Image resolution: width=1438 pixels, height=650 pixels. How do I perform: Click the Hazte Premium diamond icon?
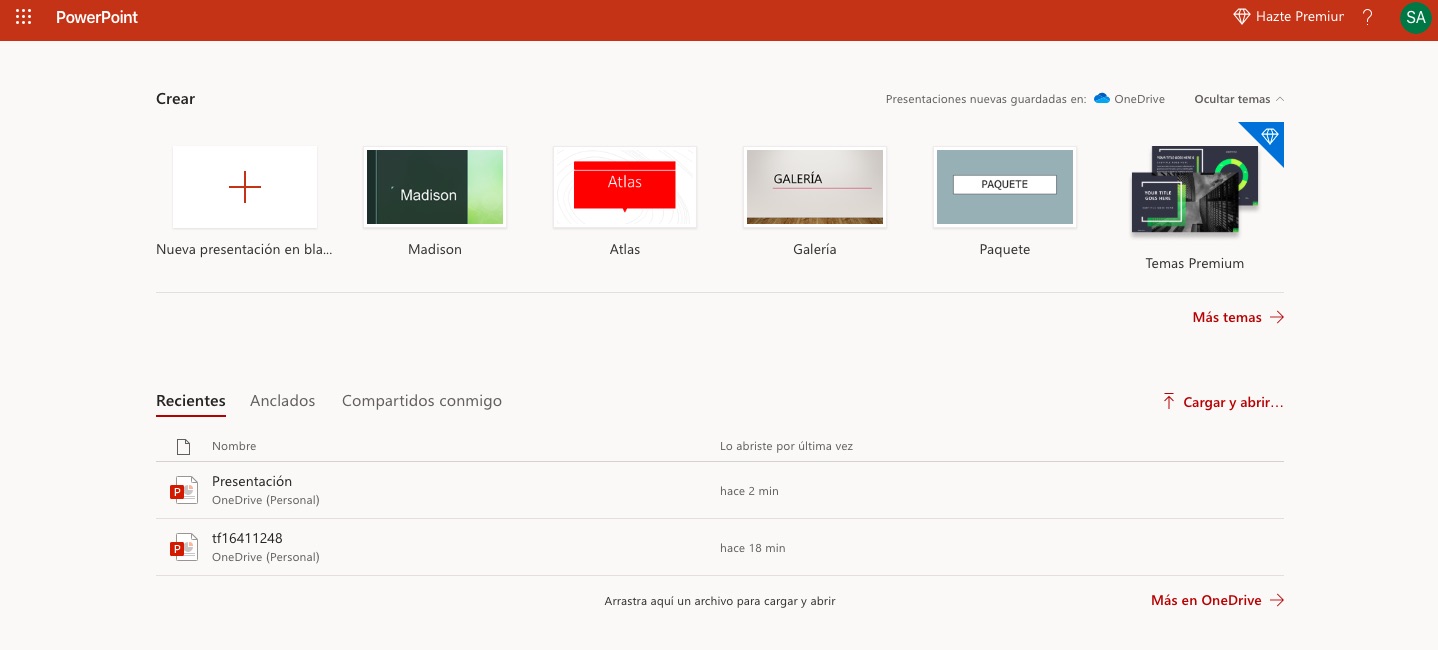[1242, 17]
